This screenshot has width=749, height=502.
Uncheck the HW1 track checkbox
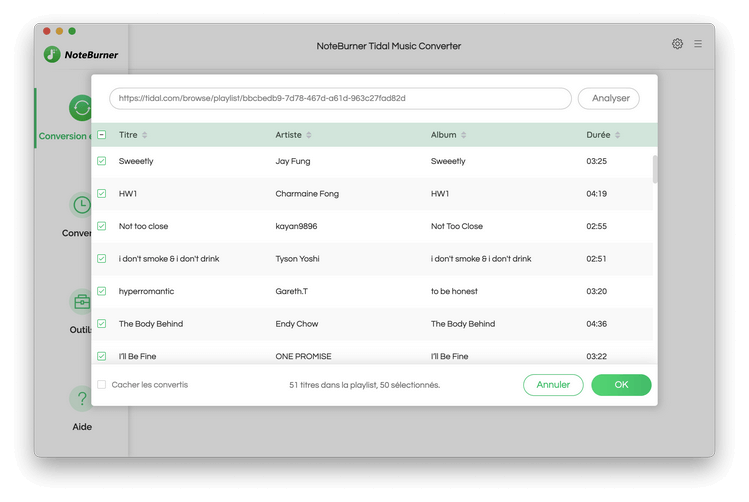coord(102,193)
